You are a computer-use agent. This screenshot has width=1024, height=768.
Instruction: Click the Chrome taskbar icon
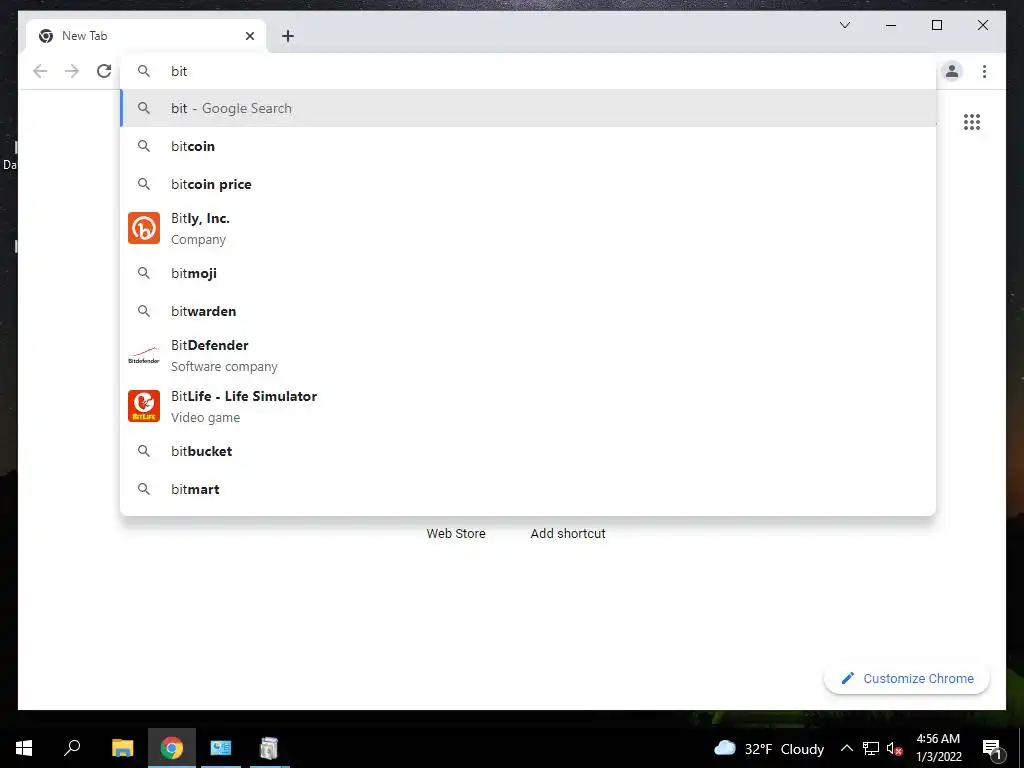click(x=172, y=748)
